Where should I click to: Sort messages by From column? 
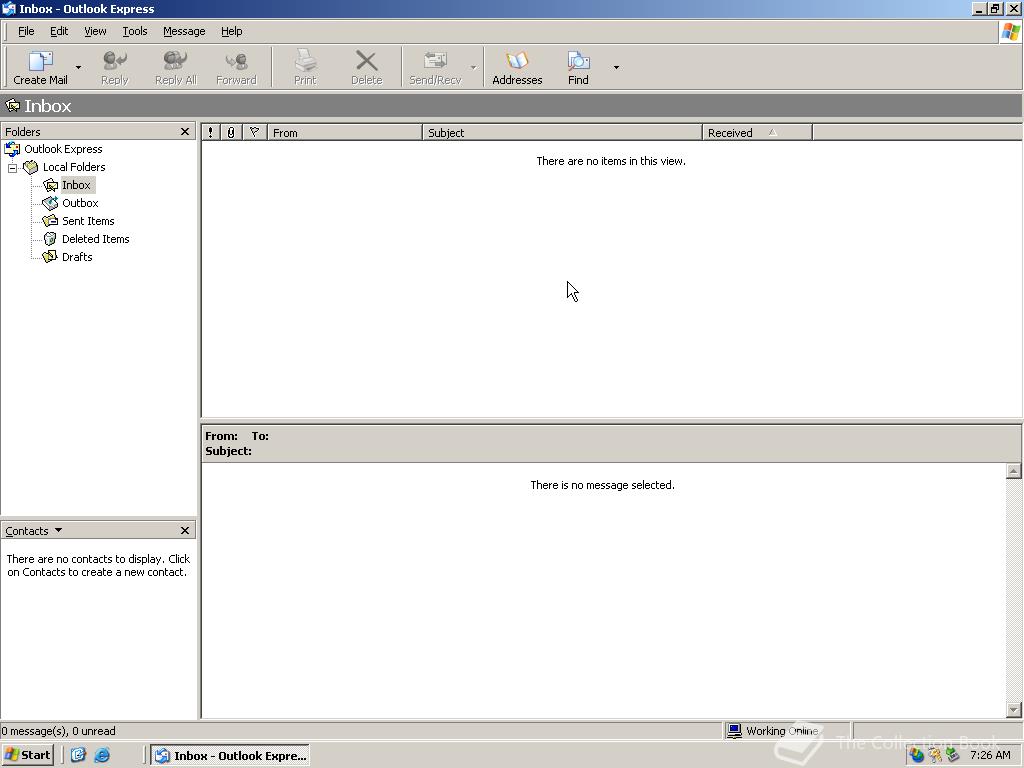(x=344, y=133)
